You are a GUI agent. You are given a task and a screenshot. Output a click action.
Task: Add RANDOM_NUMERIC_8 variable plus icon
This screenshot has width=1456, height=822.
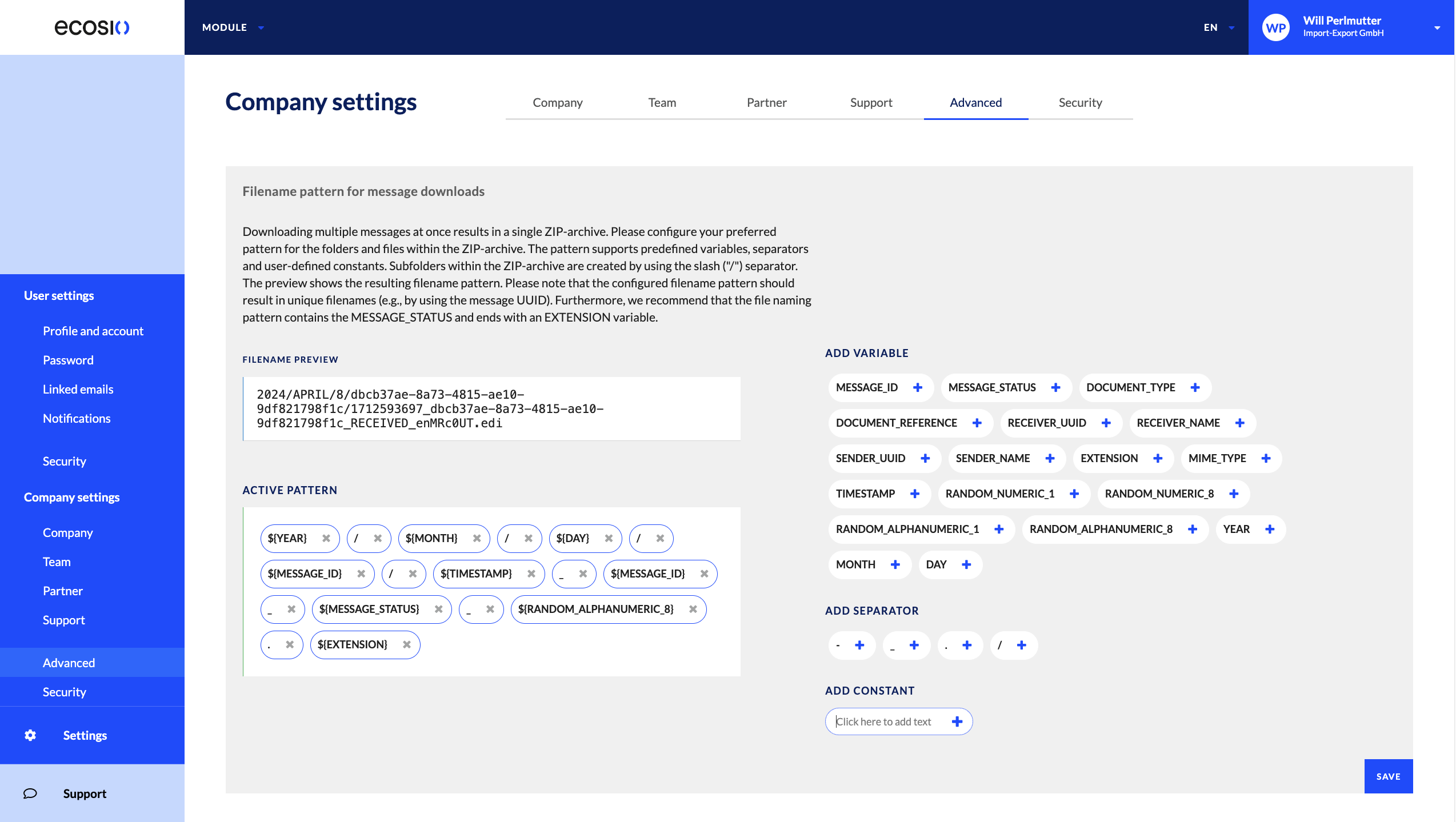pos(1234,494)
